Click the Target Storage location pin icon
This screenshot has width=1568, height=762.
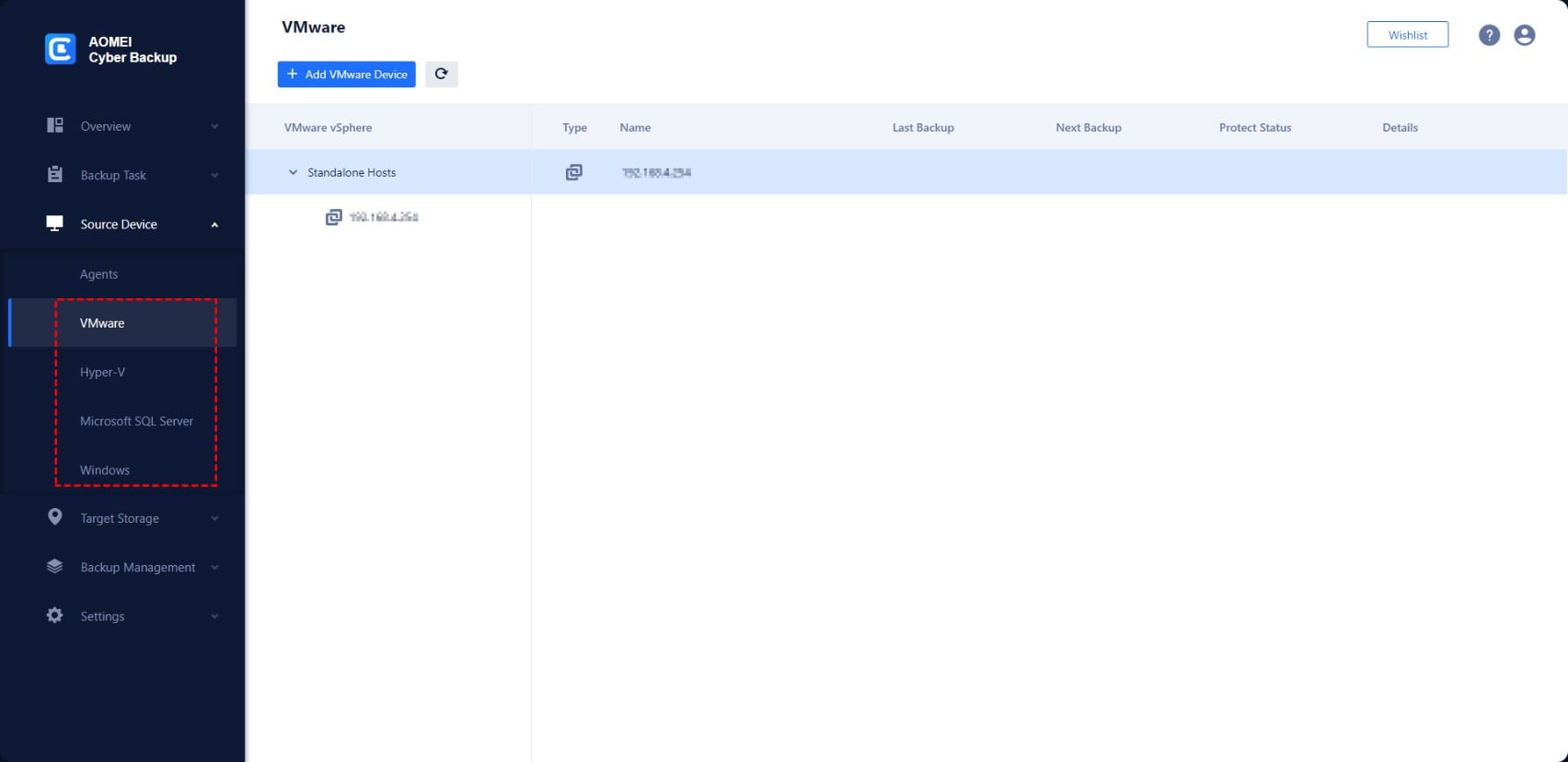point(55,517)
